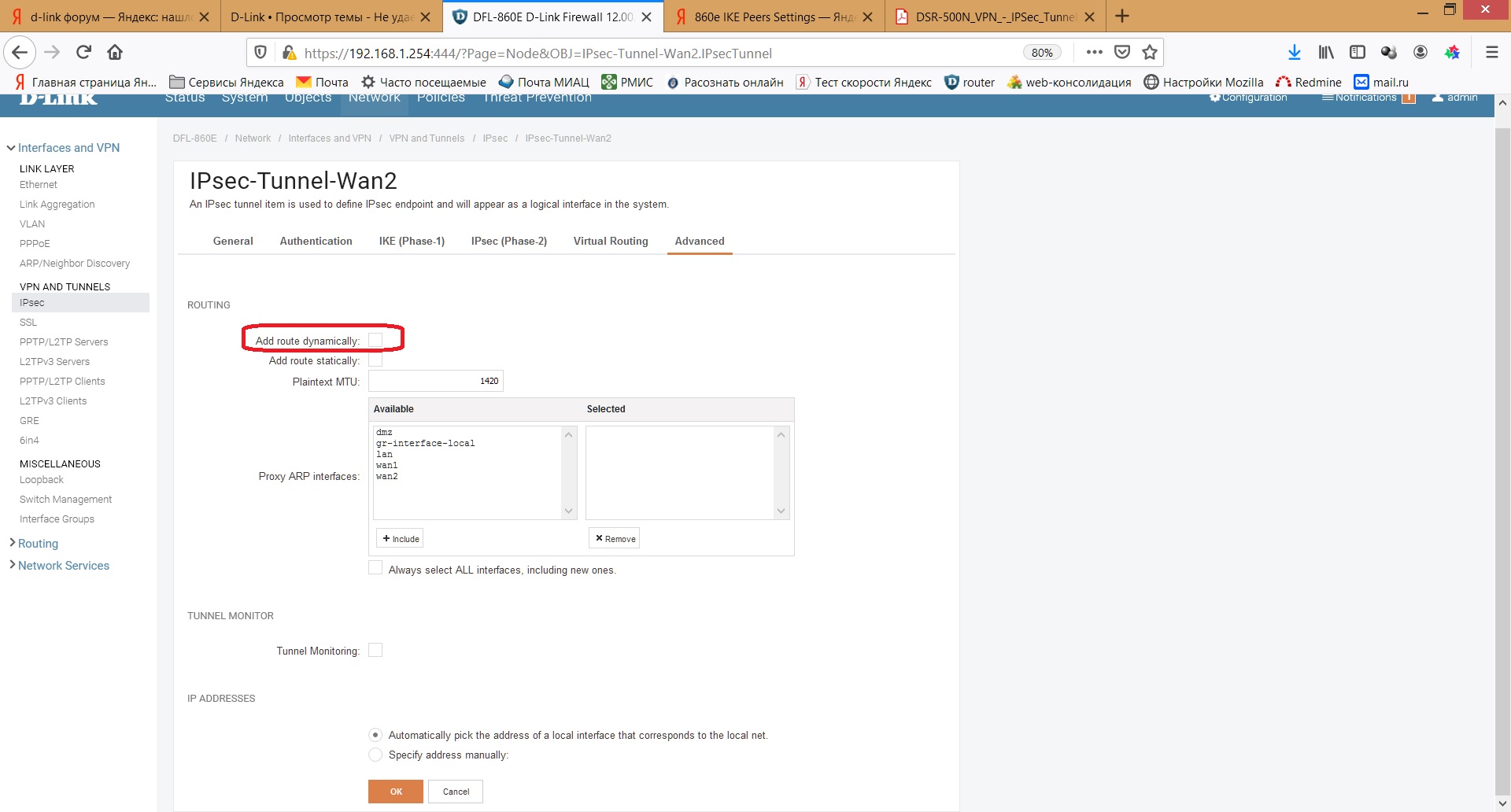Viewport: 1511px width, 812px height.
Task: Bookmark this page with the star icon
Action: (x=1150, y=53)
